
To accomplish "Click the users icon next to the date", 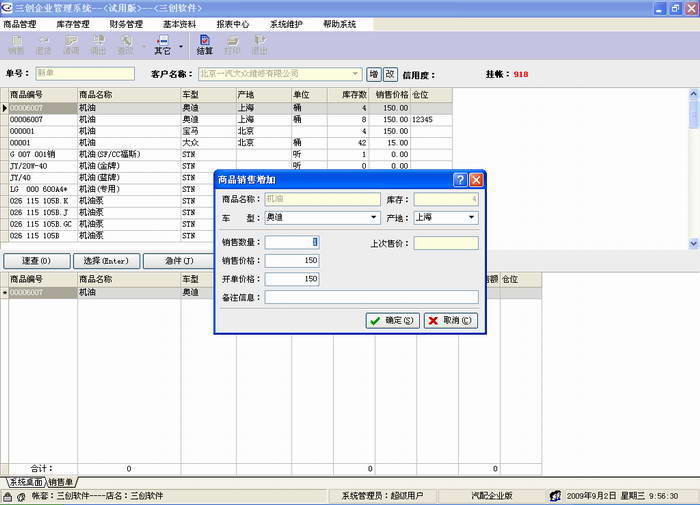I will pyautogui.click(x=555, y=496).
